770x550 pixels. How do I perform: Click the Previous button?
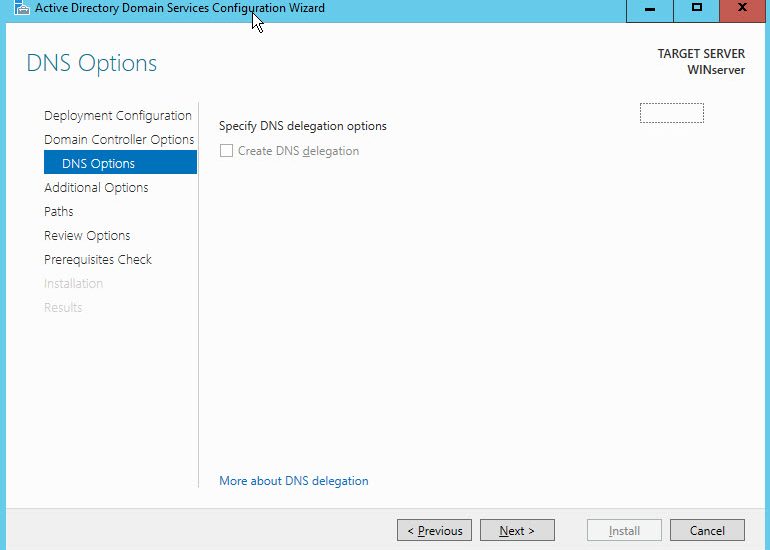(x=435, y=530)
